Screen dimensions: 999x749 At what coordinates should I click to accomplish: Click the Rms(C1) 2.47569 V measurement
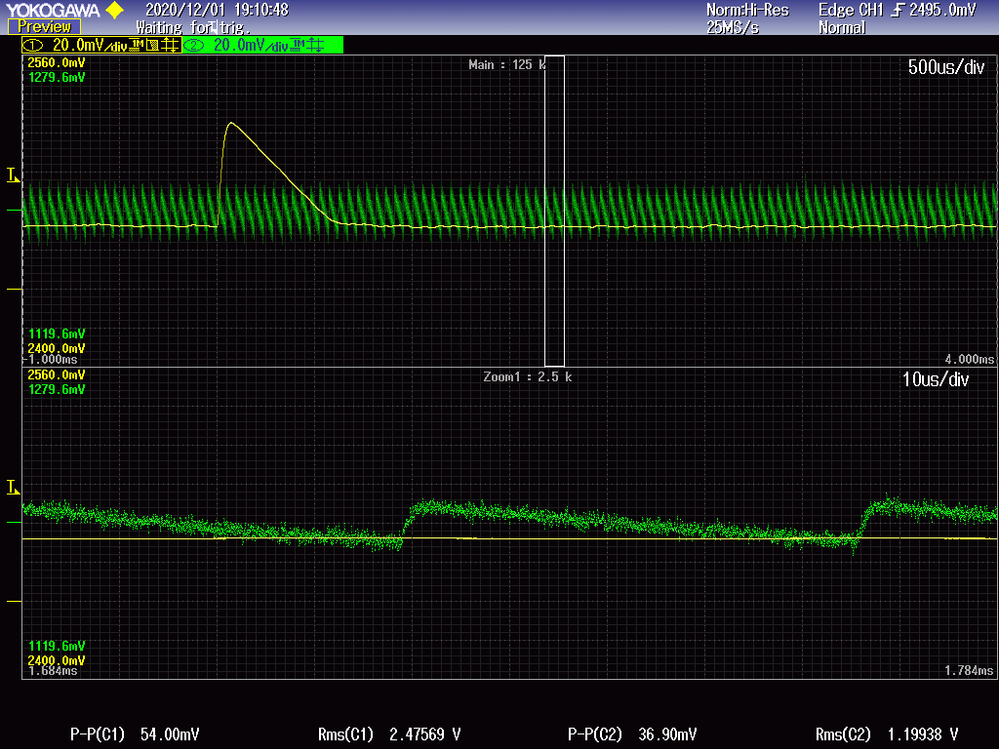coord(389,734)
